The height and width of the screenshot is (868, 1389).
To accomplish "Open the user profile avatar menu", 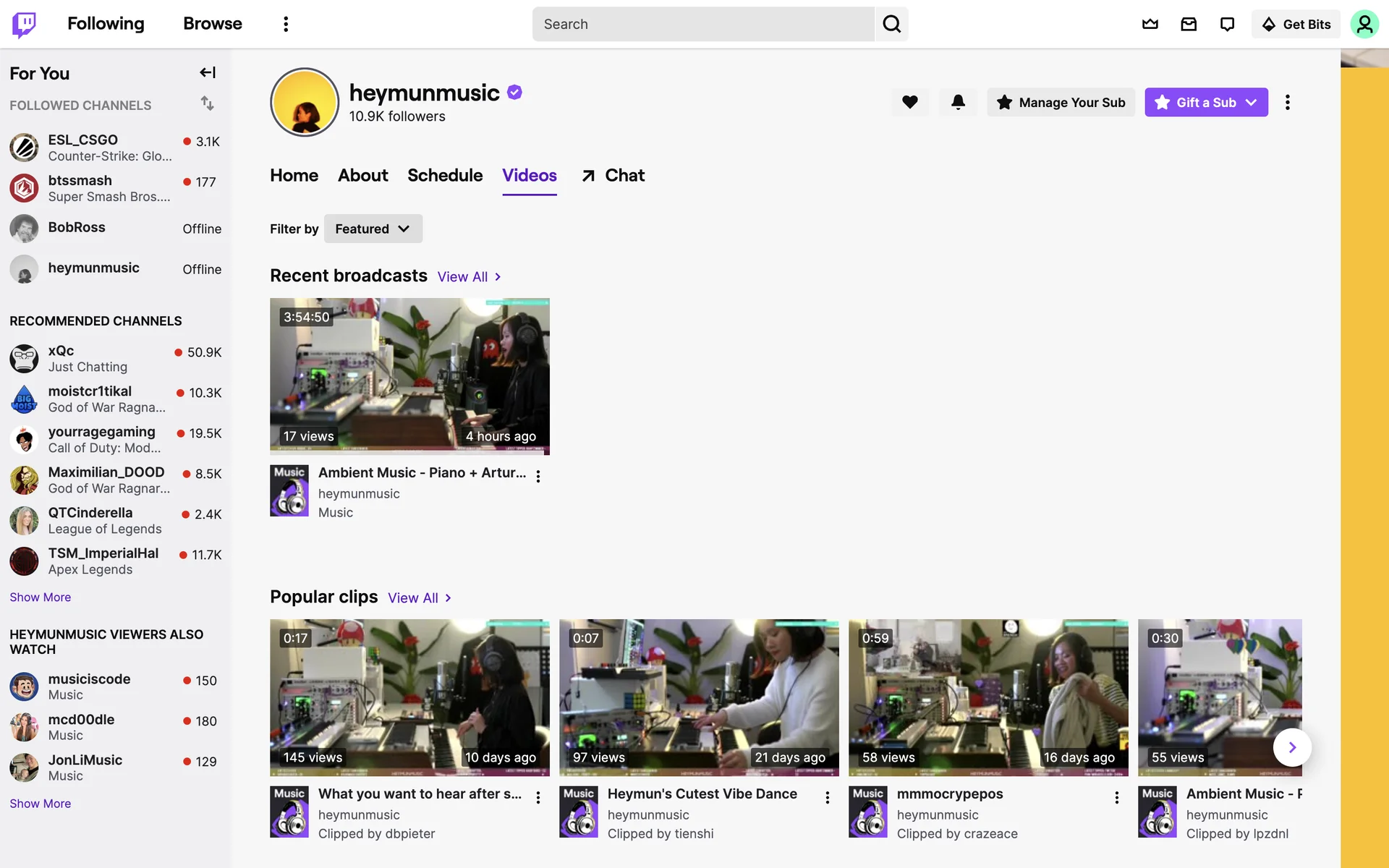I will (1364, 24).
